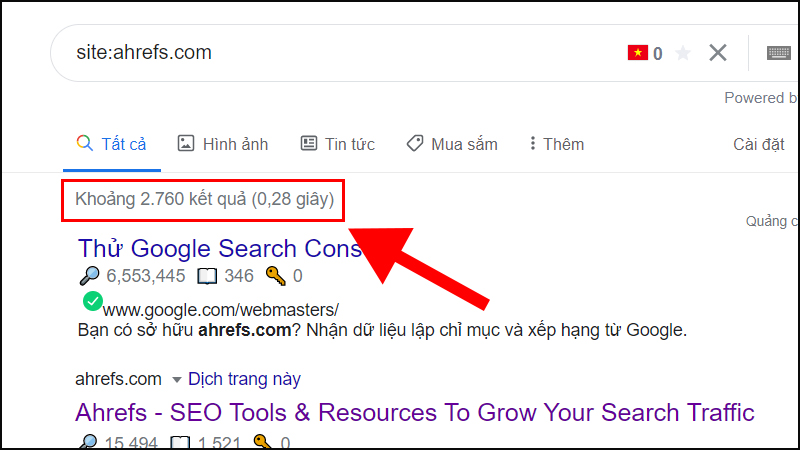800x450 pixels.
Task: Click the Dịch trang này link
Action: [244, 379]
